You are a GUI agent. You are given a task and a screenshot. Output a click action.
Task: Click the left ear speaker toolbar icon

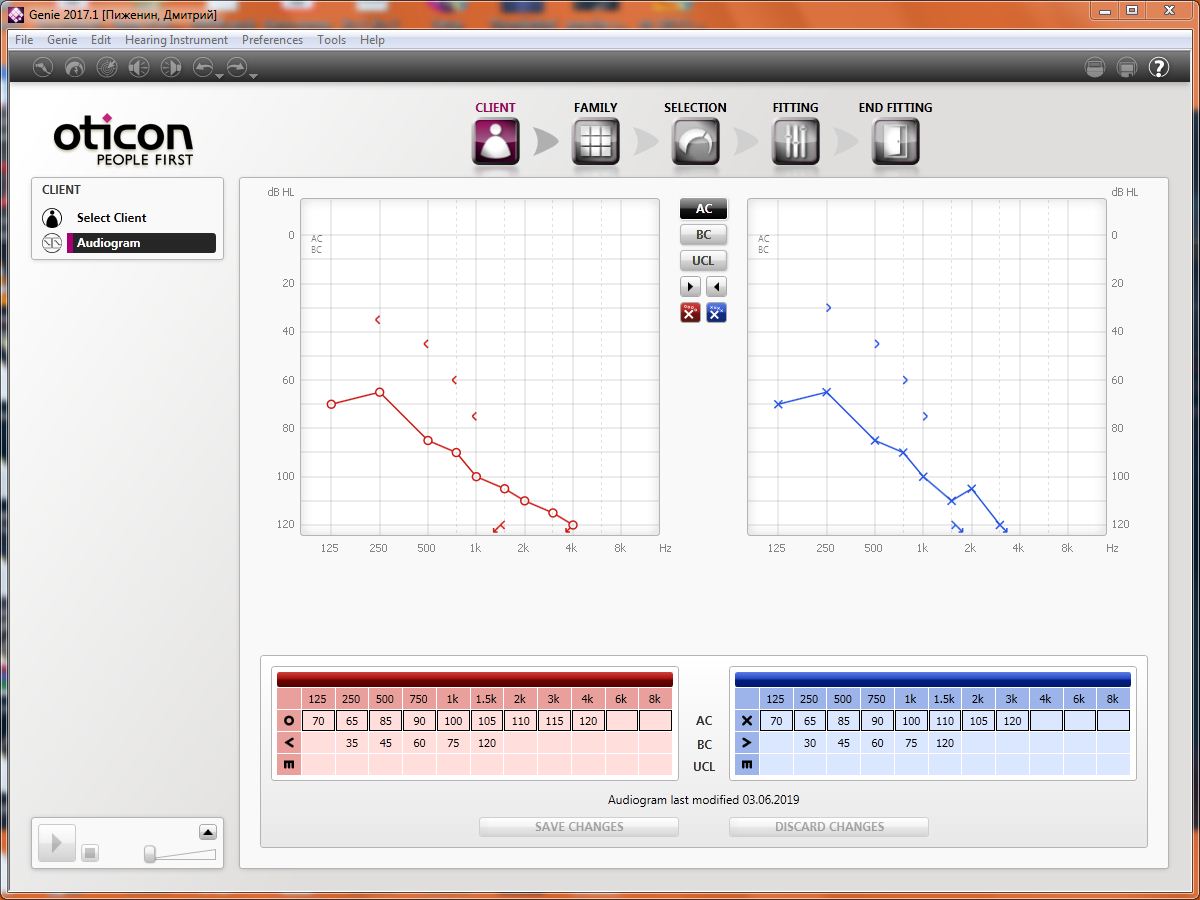pos(139,67)
